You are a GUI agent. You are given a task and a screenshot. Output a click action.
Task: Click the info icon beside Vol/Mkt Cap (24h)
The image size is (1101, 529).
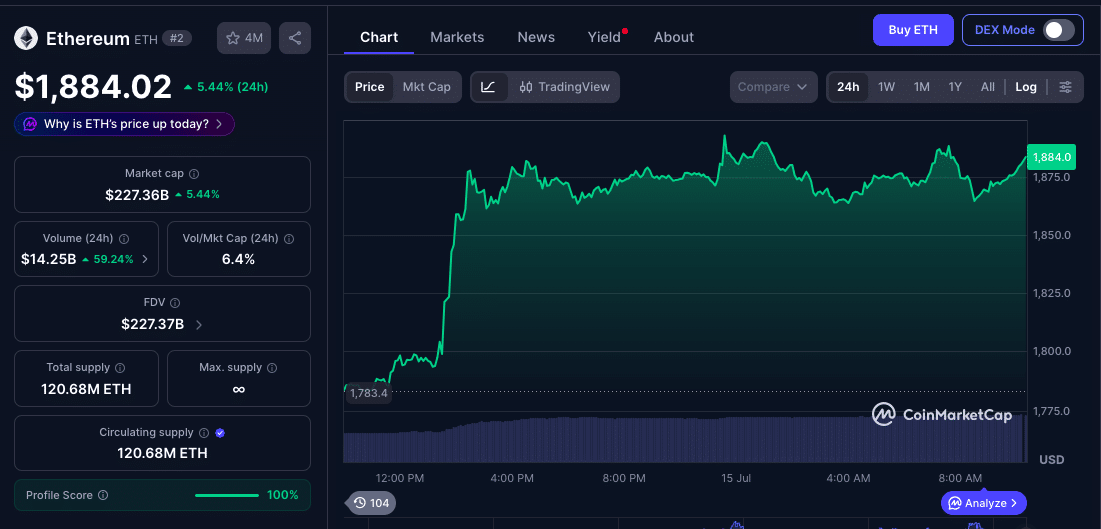[289, 239]
